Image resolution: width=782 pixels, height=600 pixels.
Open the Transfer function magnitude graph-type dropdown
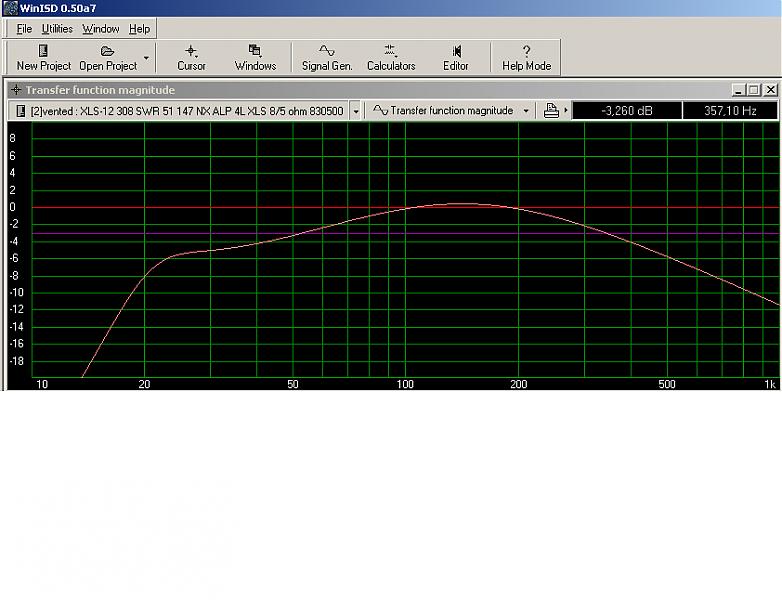click(526, 111)
